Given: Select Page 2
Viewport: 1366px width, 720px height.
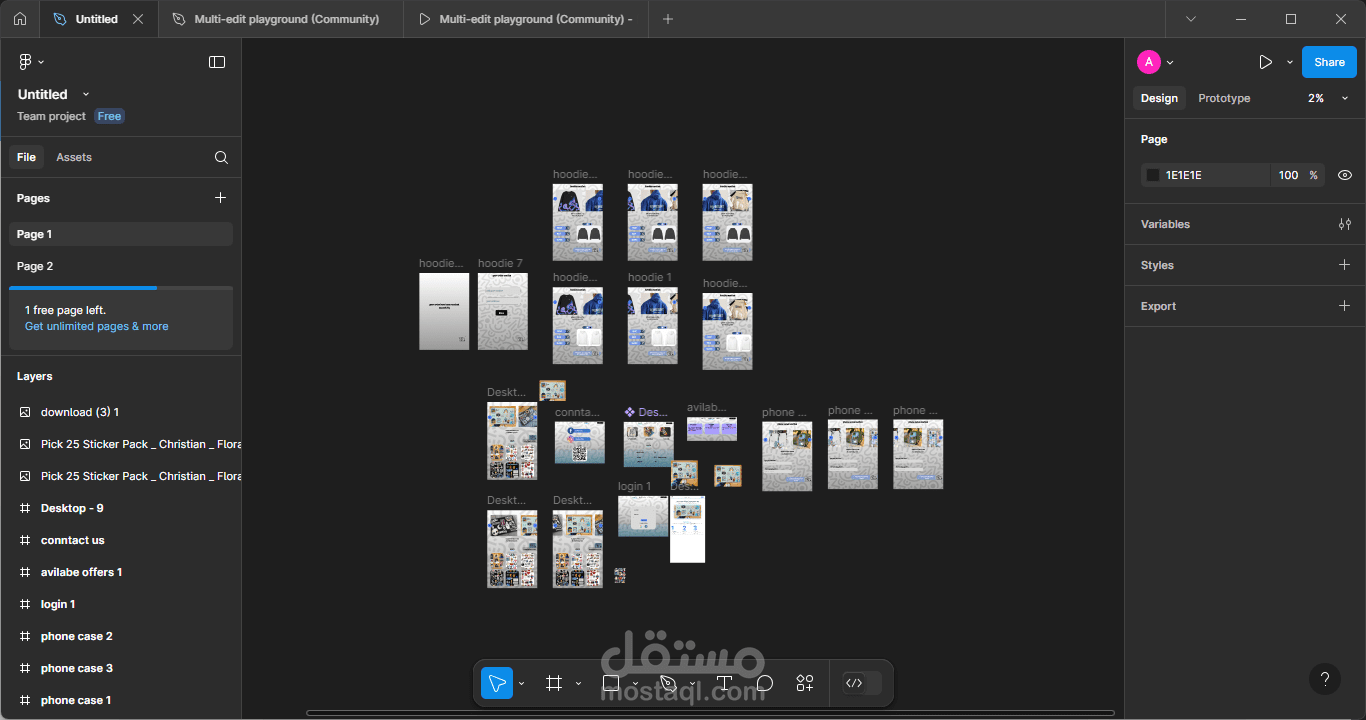Looking at the screenshot, I should click(121, 266).
